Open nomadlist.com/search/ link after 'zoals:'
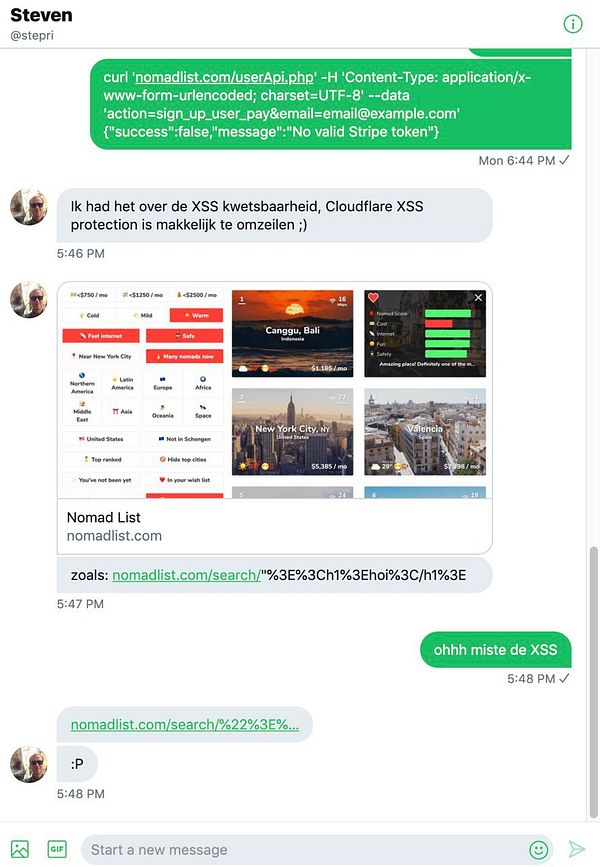 point(186,575)
